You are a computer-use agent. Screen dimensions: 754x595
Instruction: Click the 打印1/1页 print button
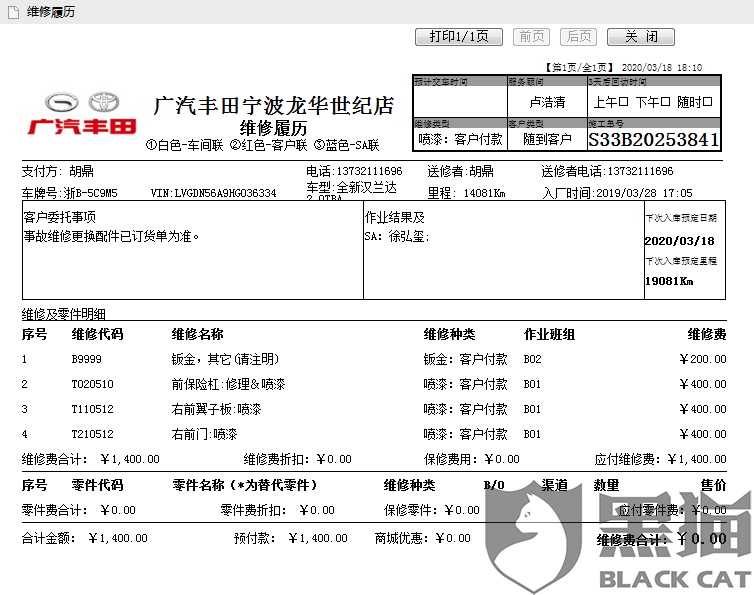459,37
